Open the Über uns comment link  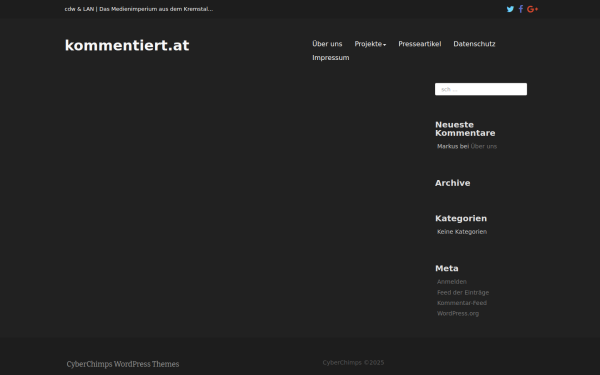[484, 146]
